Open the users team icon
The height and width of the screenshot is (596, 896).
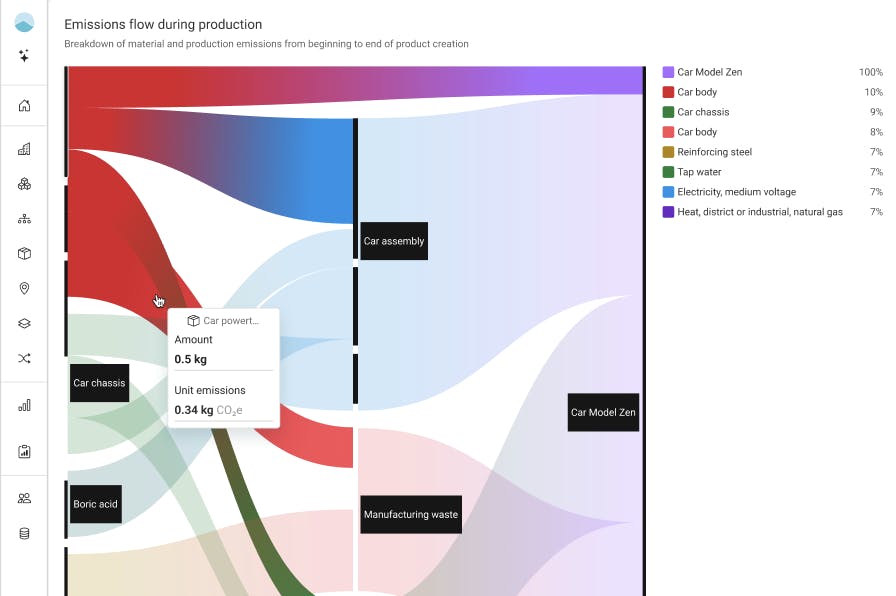click(24, 498)
